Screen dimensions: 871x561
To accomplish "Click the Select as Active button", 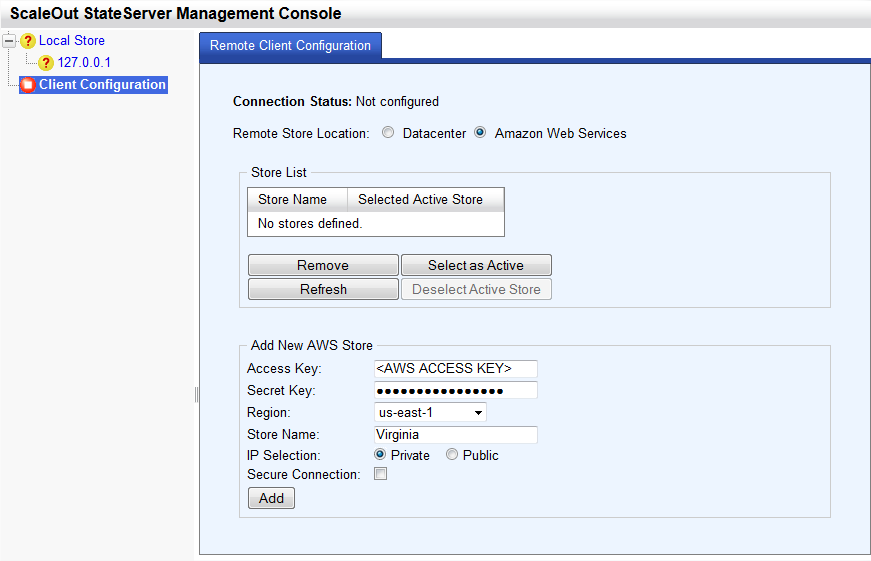I will [476, 265].
